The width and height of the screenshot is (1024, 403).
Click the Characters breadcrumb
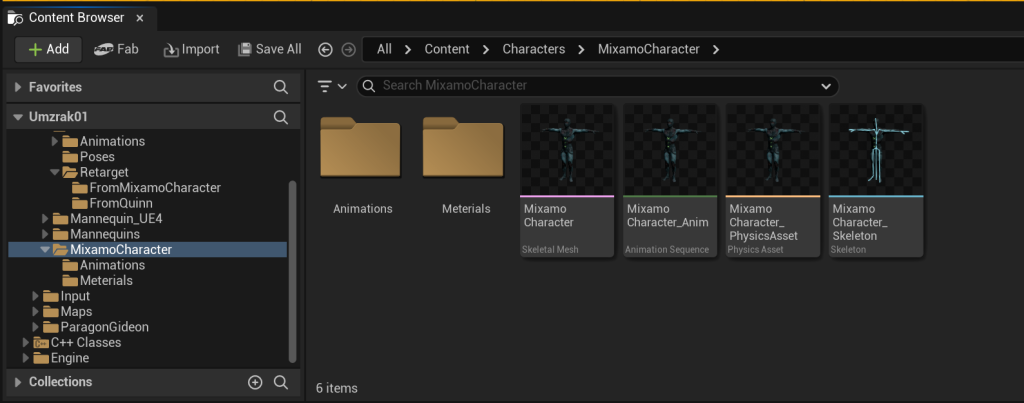[534, 49]
